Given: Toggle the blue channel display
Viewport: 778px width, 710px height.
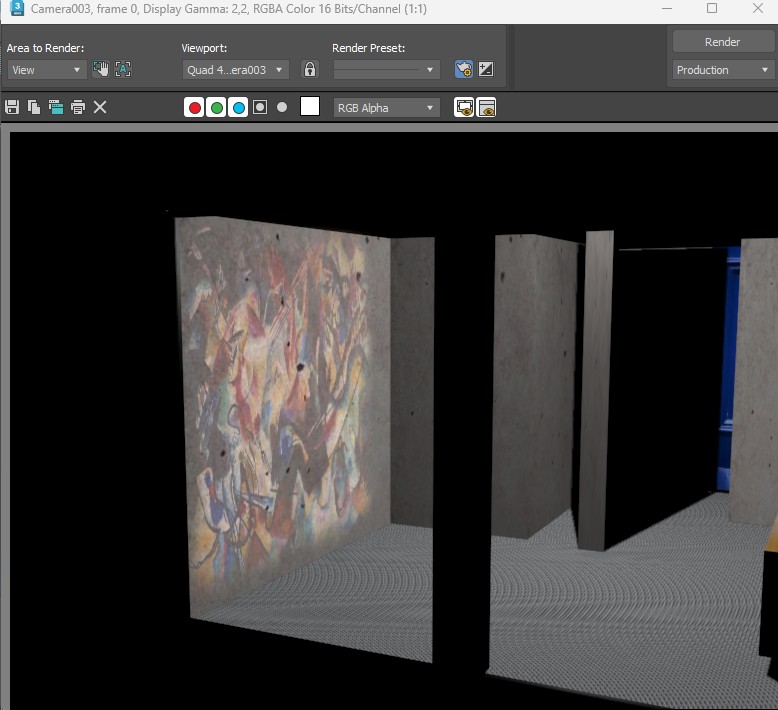Looking at the screenshot, I should 238,107.
